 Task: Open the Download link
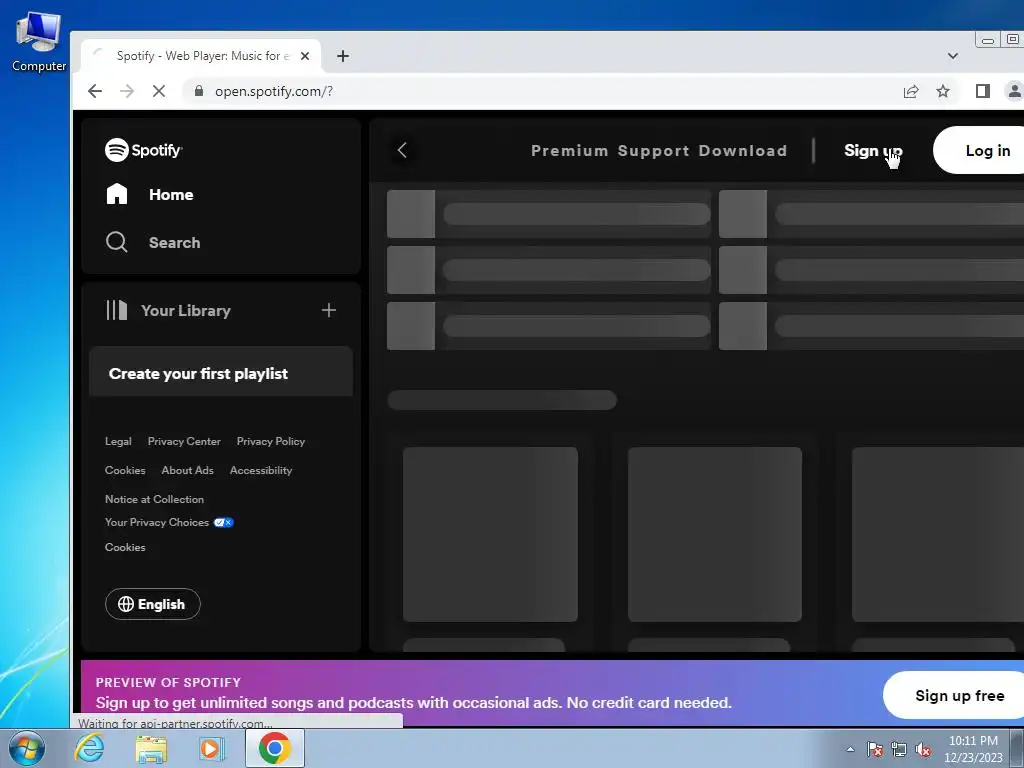(x=743, y=151)
